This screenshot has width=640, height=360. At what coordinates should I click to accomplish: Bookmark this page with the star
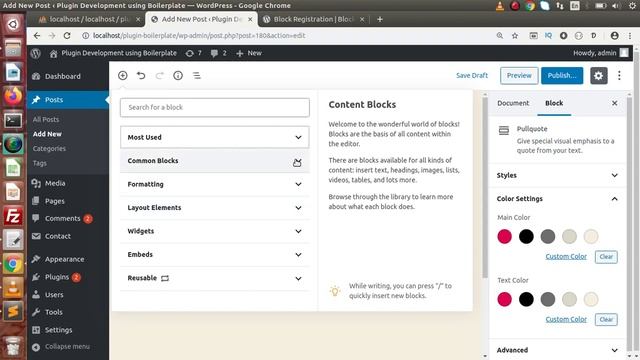(x=515, y=36)
